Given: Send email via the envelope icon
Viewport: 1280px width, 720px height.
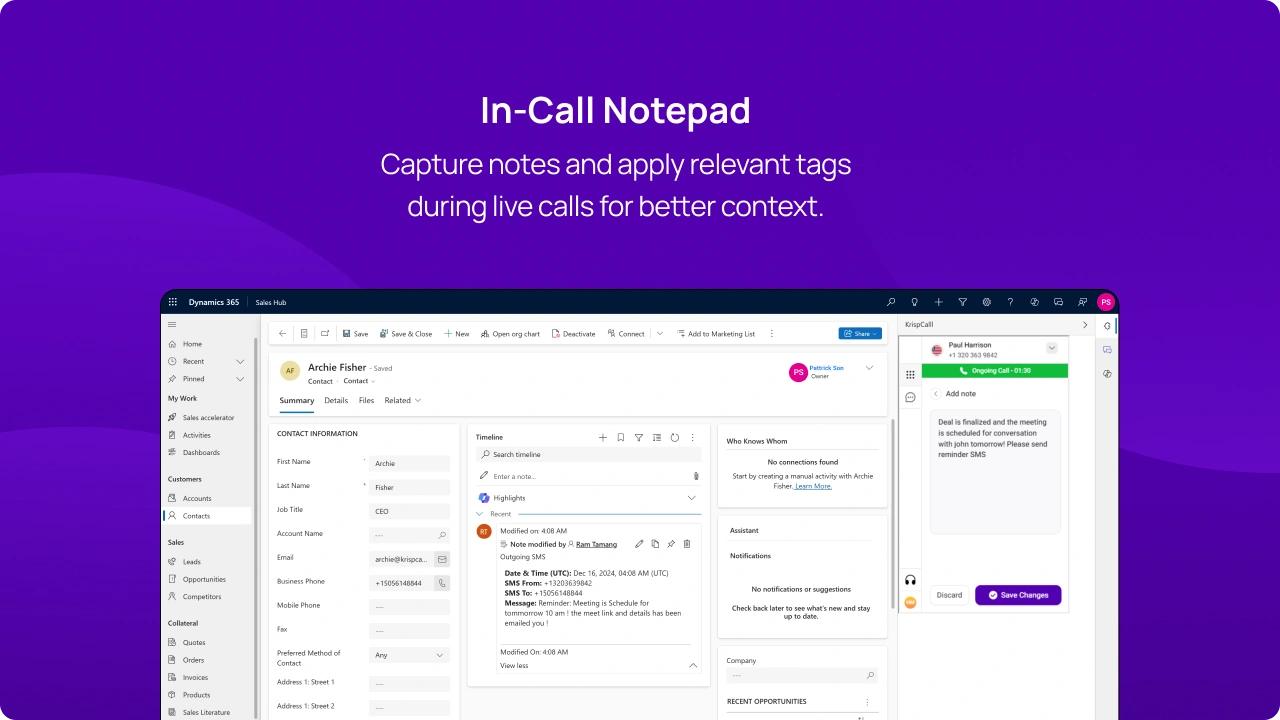Looking at the screenshot, I should 442,559.
